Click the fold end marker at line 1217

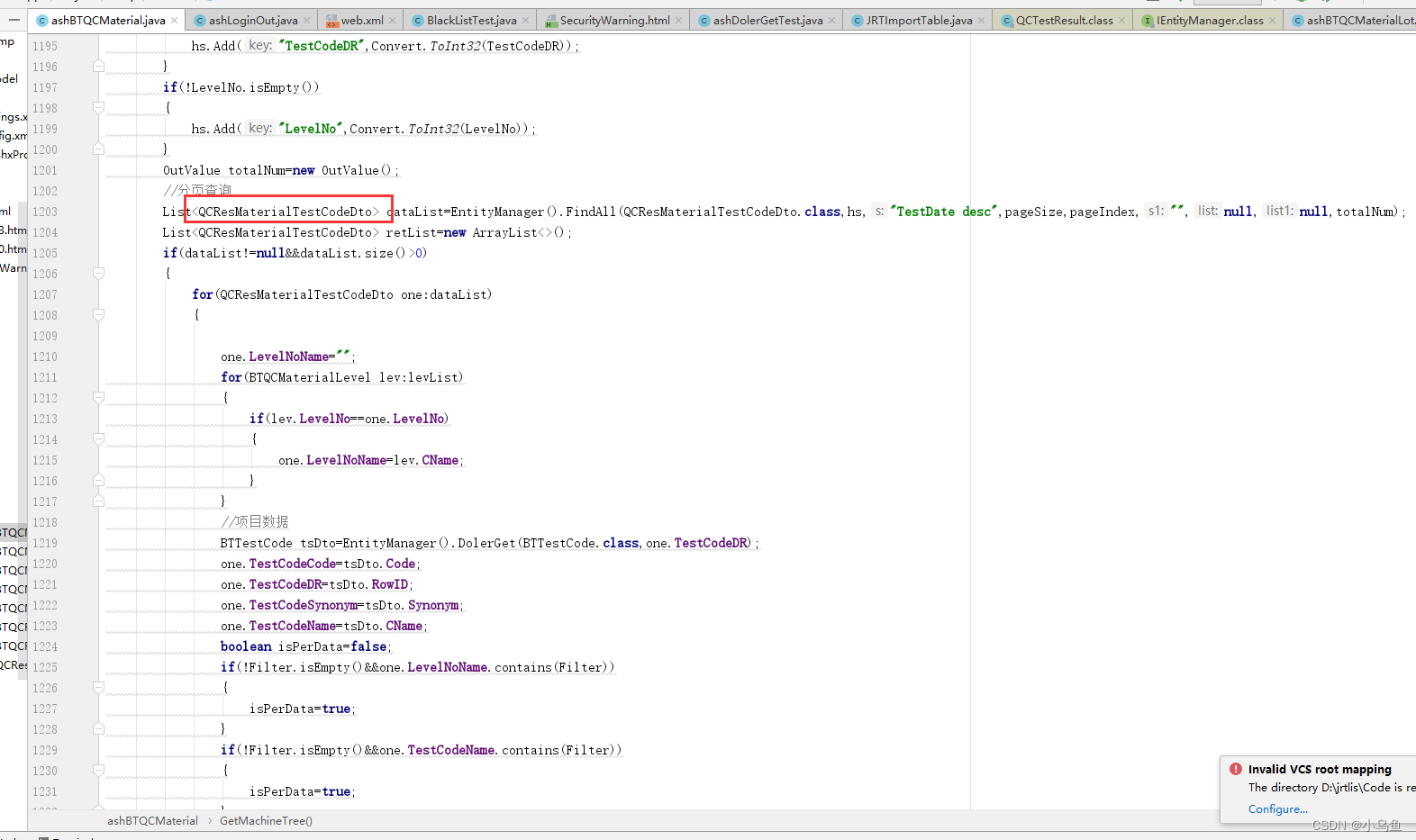point(99,501)
